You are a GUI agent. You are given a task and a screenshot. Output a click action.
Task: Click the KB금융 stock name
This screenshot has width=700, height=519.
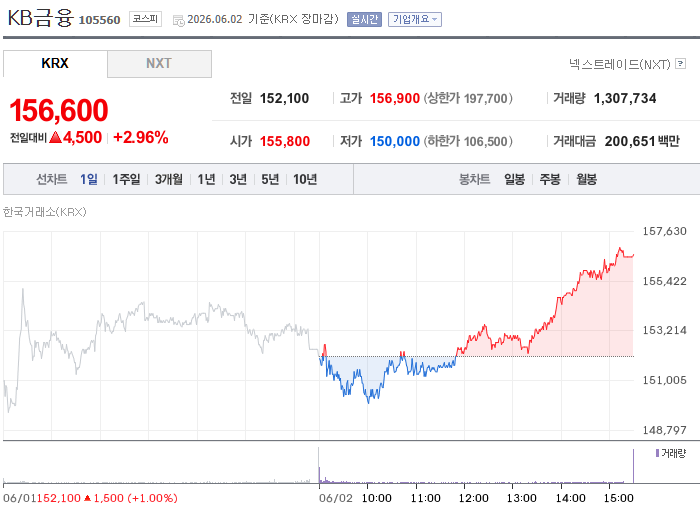coord(40,18)
